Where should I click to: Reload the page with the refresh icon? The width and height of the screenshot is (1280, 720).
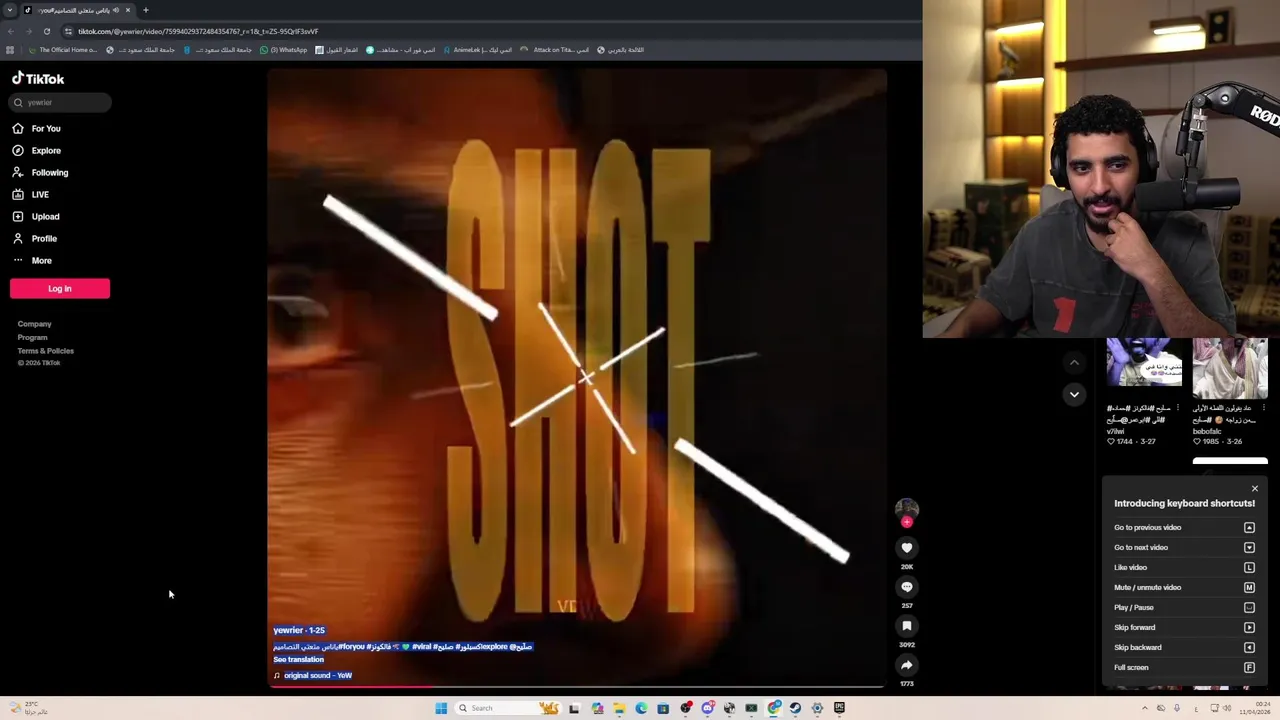coord(46,31)
